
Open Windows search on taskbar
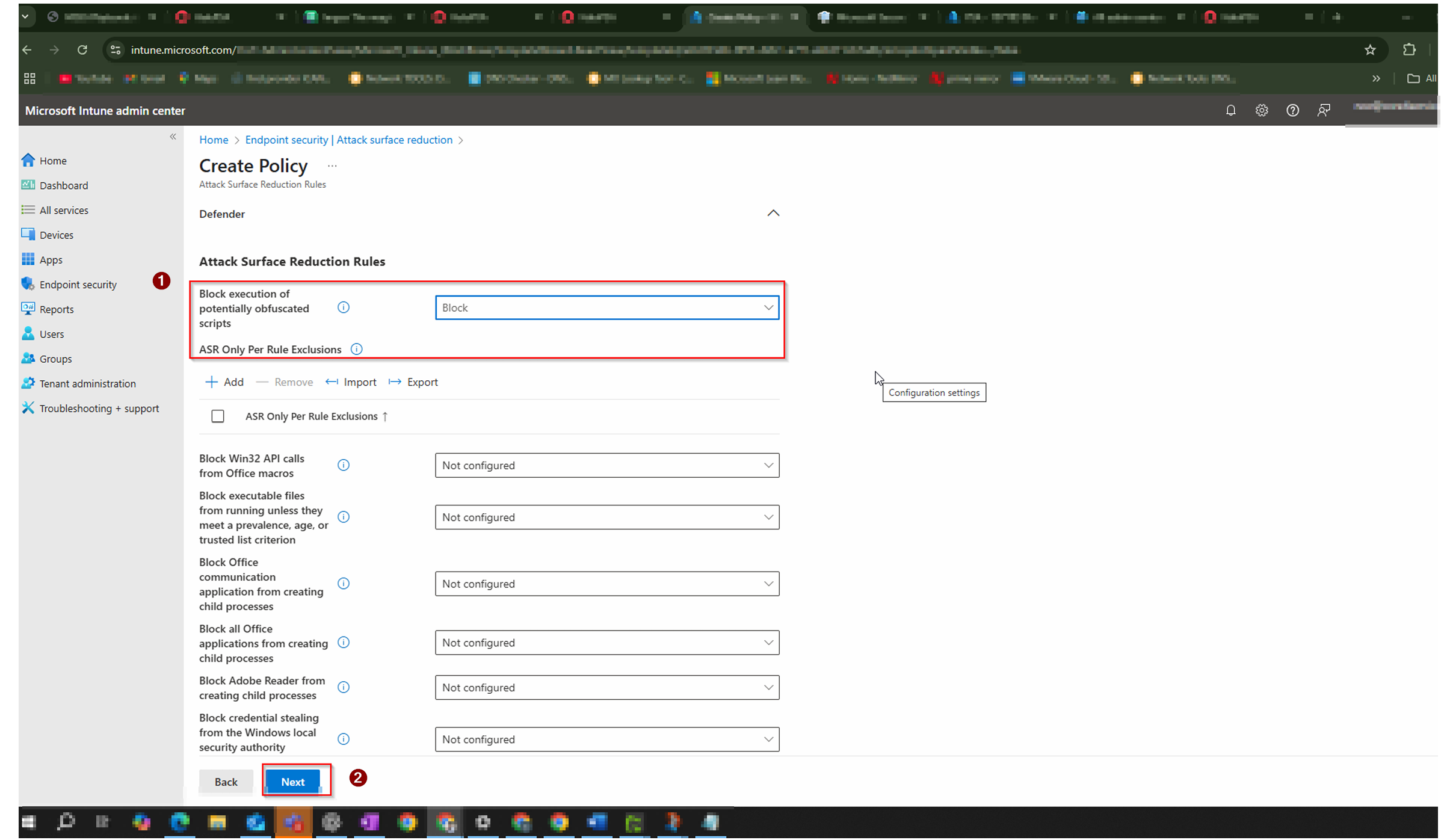tap(66, 822)
